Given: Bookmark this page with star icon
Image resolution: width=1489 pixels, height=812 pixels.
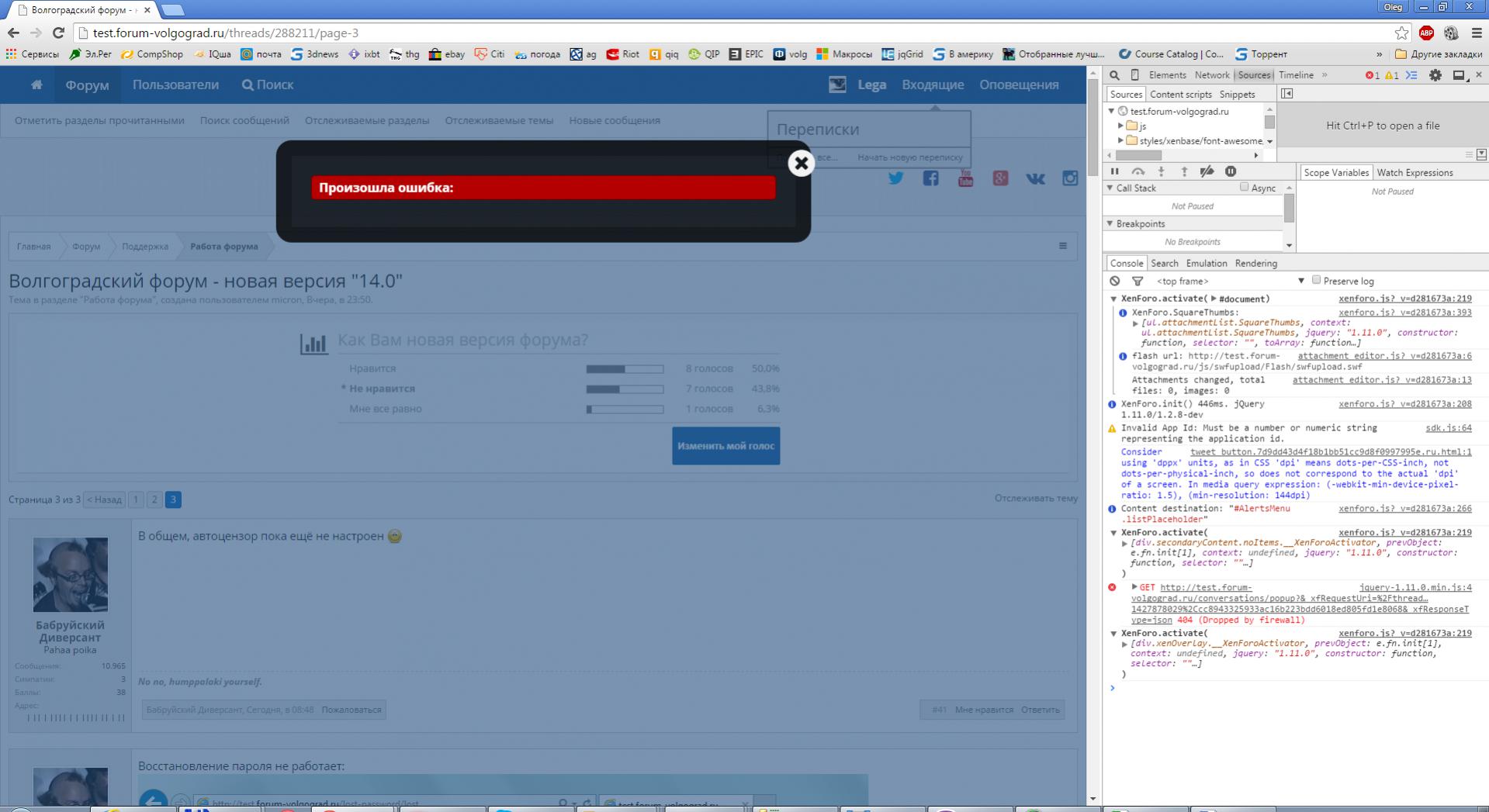Looking at the screenshot, I should (1401, 33).
